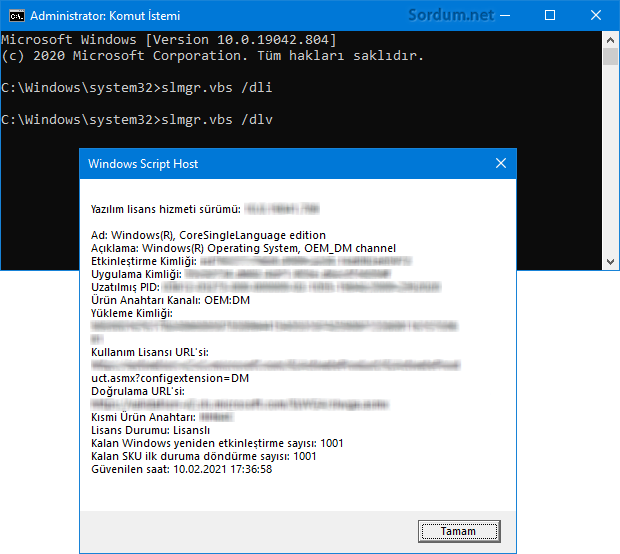The height and width of the screenshot is (554, 620).
Task: Click the console scrollbar thumb
Action: (611, 57)
